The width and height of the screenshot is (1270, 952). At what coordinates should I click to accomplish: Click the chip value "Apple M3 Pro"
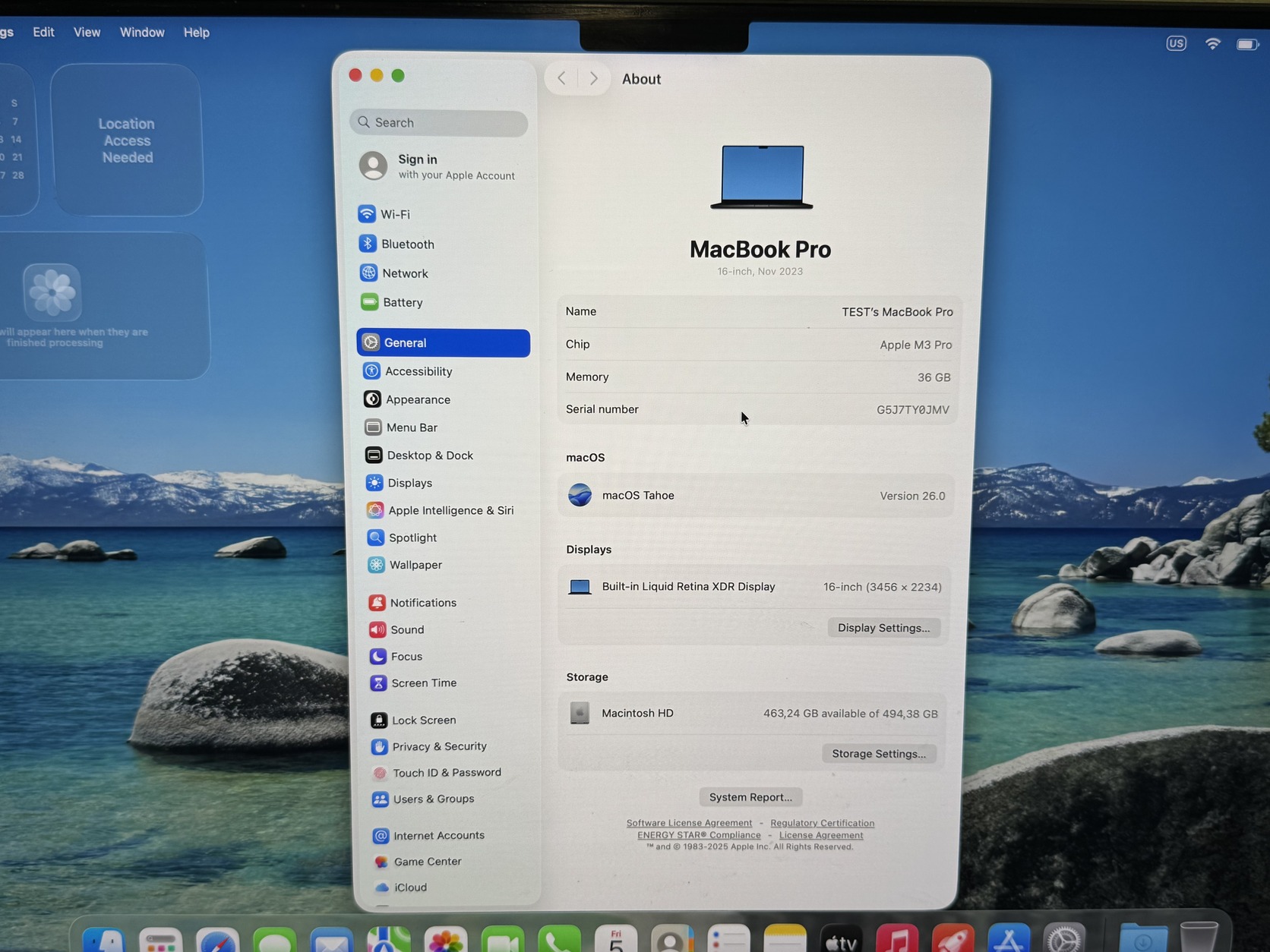(915, 345)
